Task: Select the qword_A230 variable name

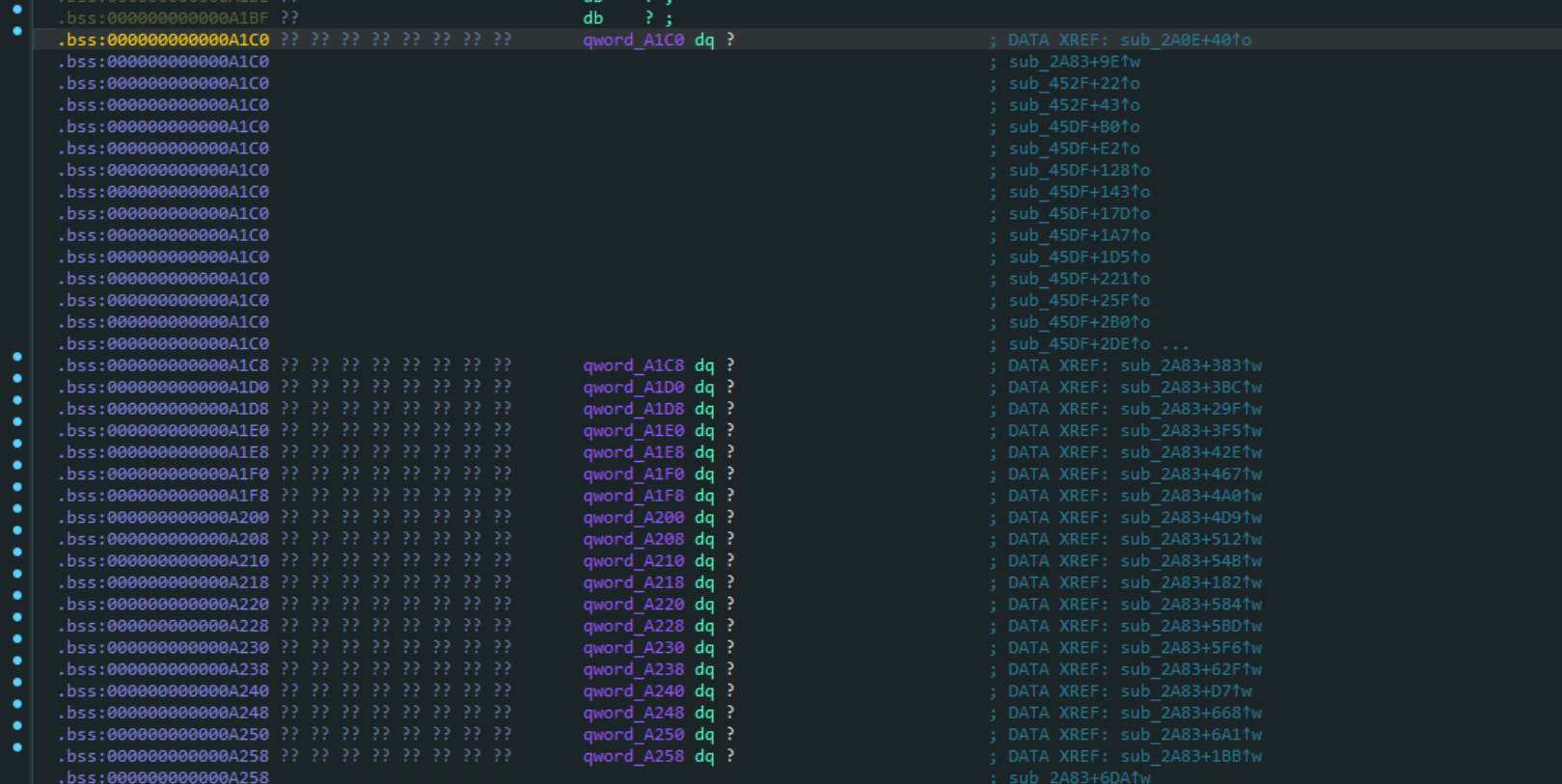Action: click(x=633, y=647)
